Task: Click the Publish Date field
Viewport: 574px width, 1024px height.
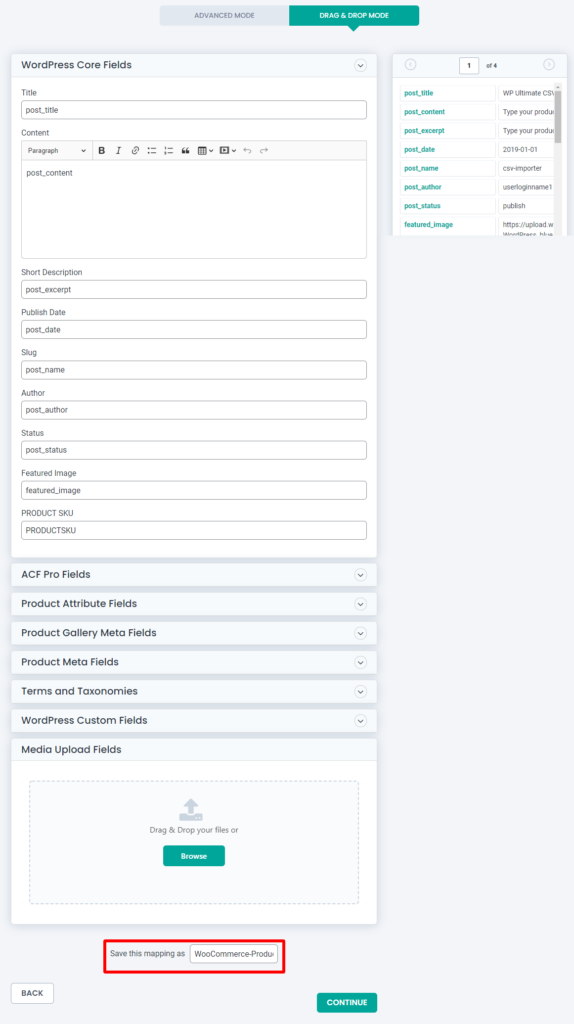Action: point(194,330)
